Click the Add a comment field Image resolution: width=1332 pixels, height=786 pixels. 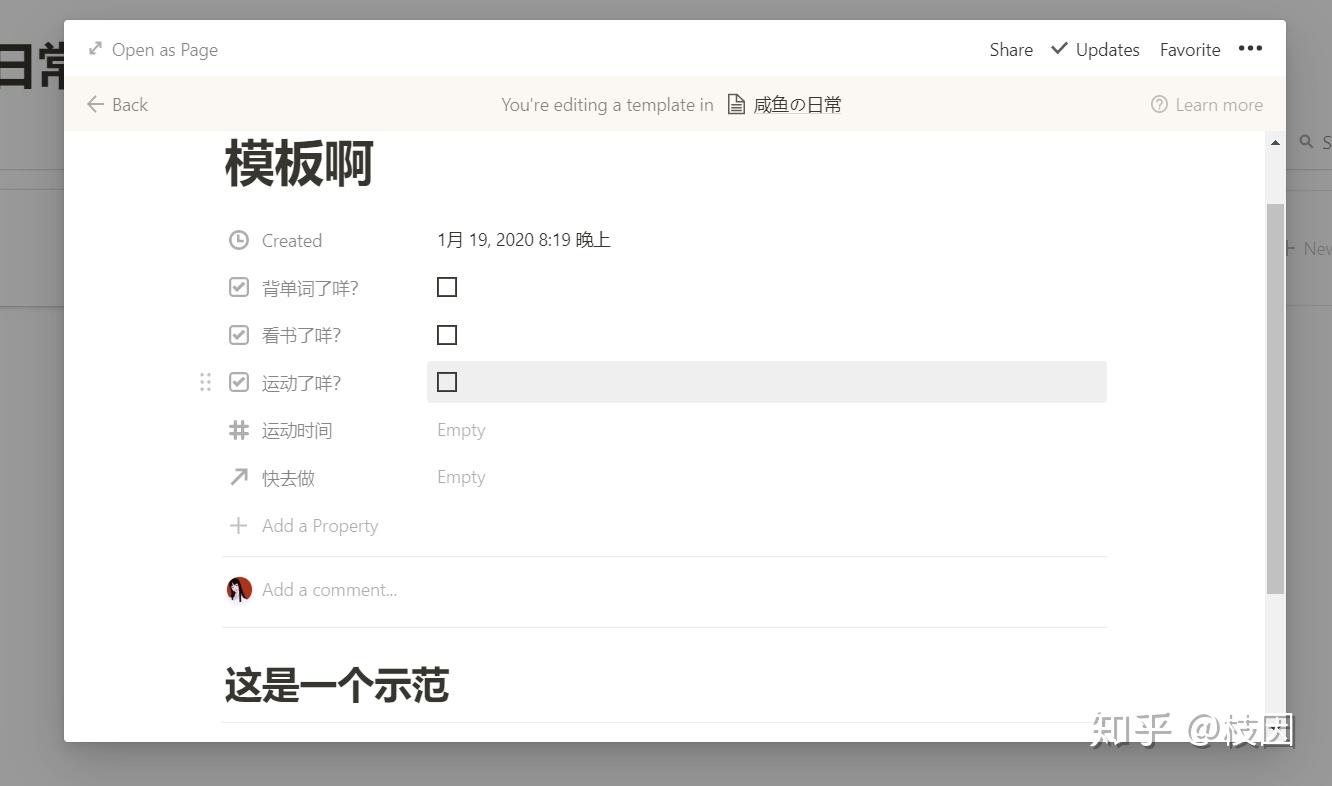(329, 589)
